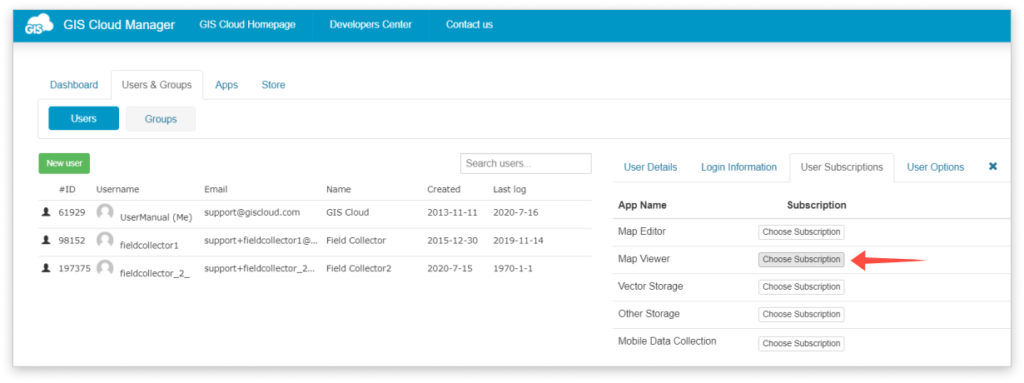Choose Subscription for Mobile Data Collection

click(x=801, y=343)
